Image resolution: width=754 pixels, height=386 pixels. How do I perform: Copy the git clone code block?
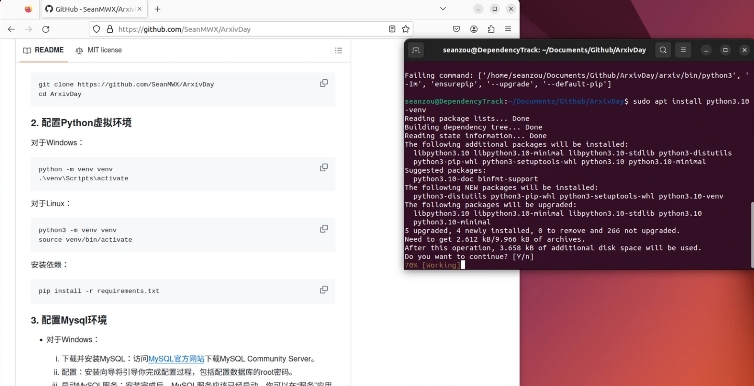click(324, 83)
